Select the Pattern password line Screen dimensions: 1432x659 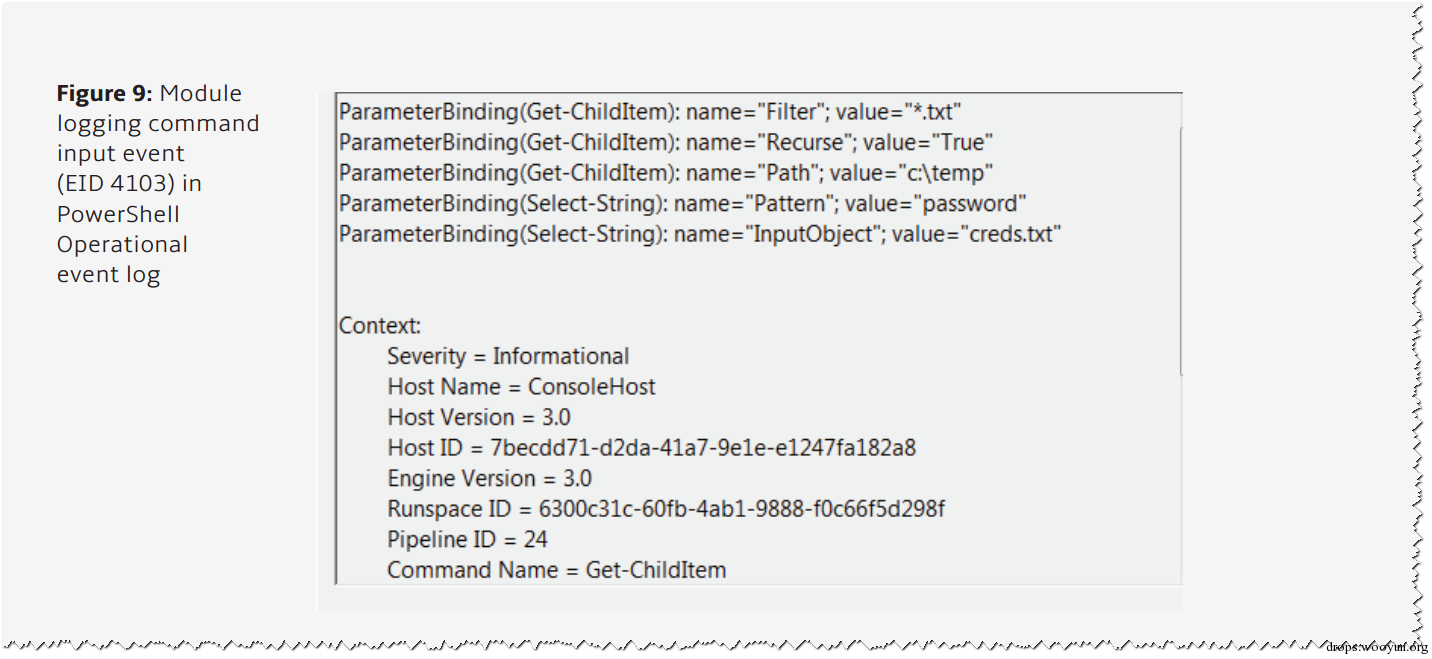pyautogui.click(x=683, y=203)
